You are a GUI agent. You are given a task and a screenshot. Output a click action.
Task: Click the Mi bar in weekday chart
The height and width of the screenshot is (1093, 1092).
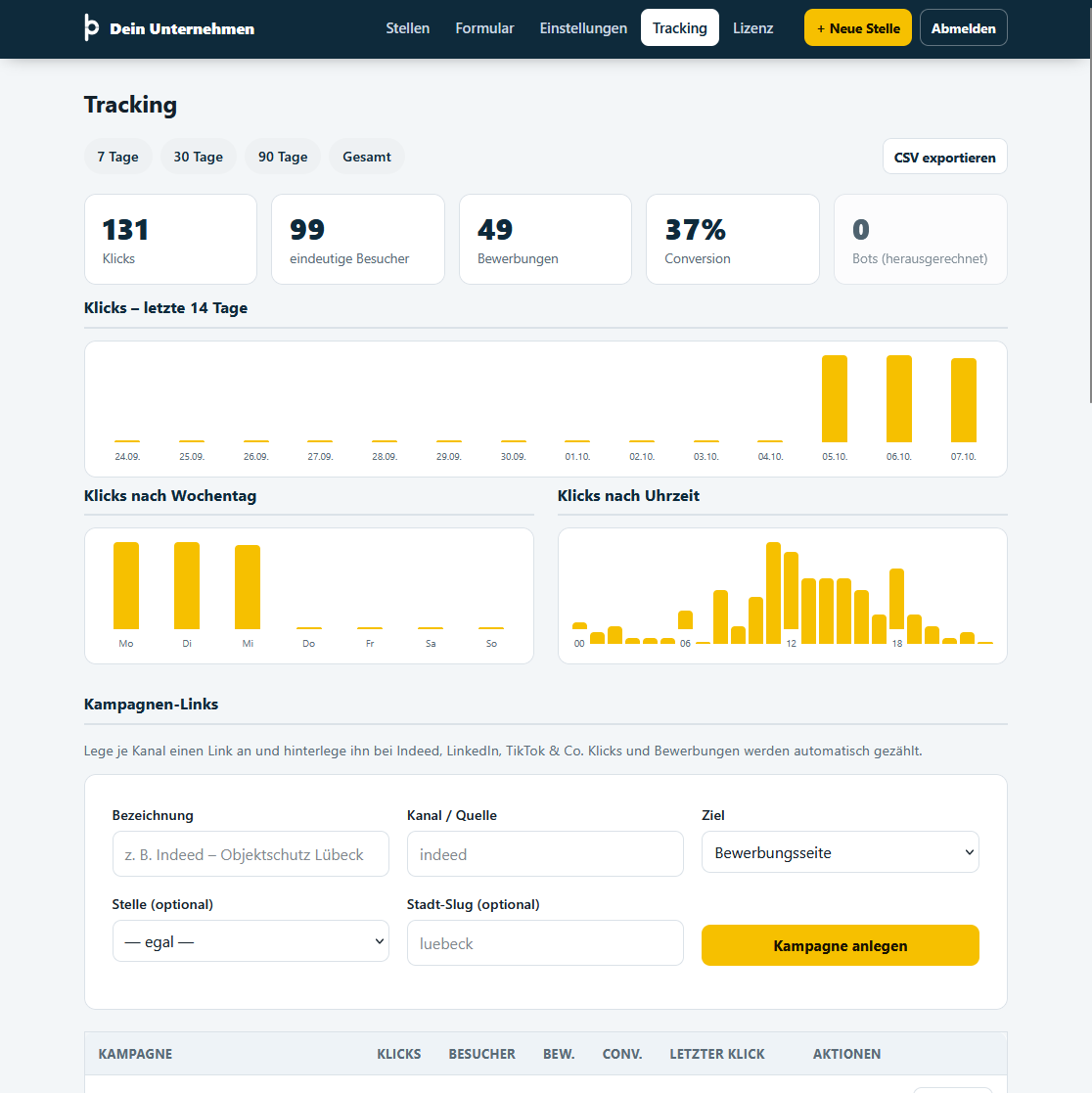tap(248, 587)
